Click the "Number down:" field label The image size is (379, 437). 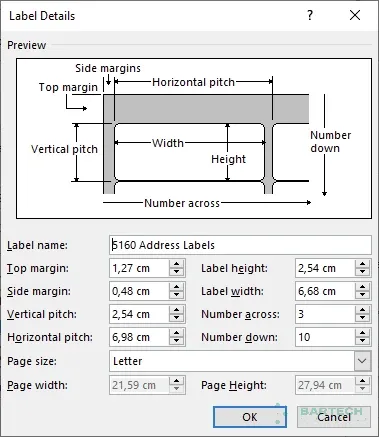tap(239, 337)
